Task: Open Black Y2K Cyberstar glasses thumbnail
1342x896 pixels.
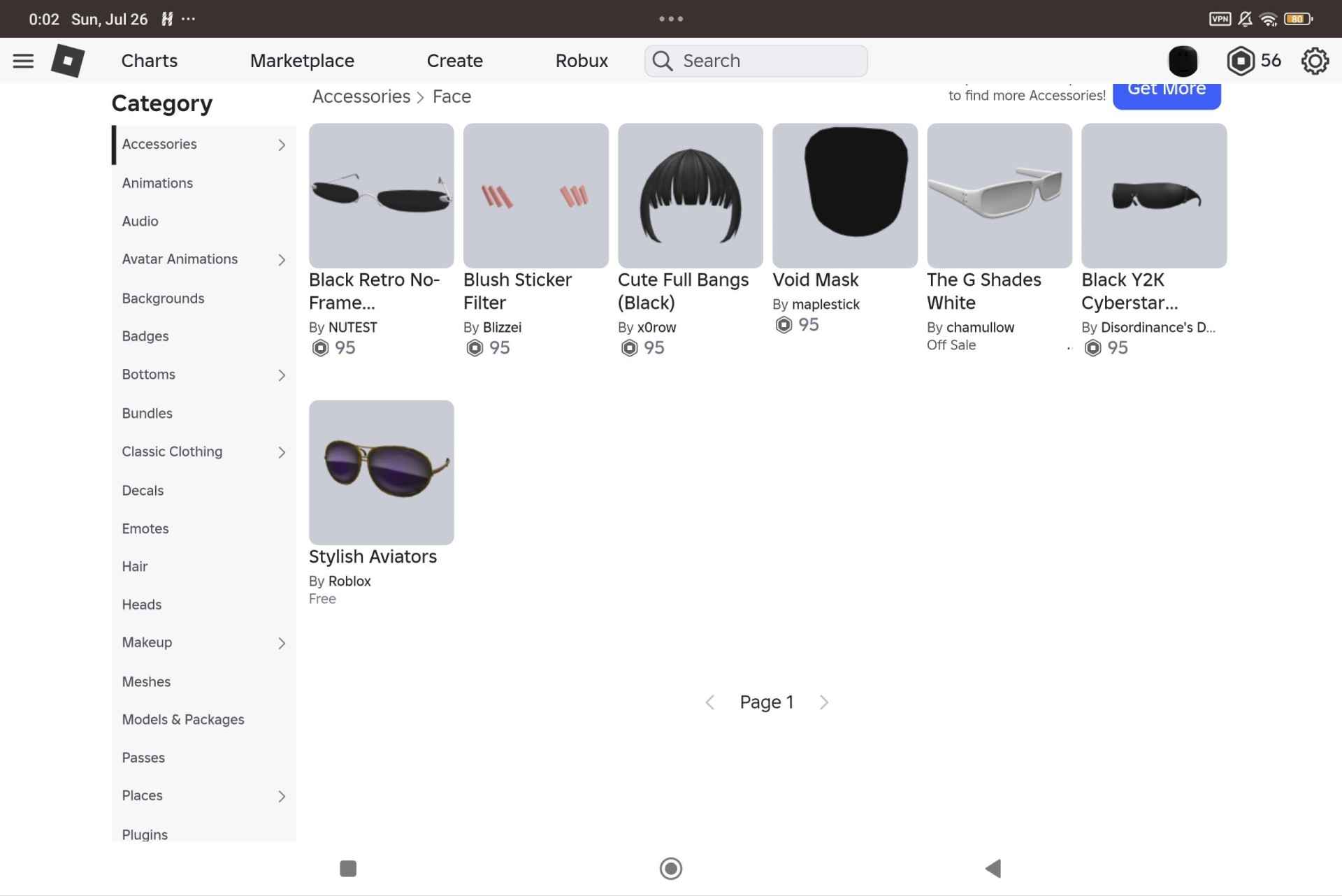Action: [1153, 196]
